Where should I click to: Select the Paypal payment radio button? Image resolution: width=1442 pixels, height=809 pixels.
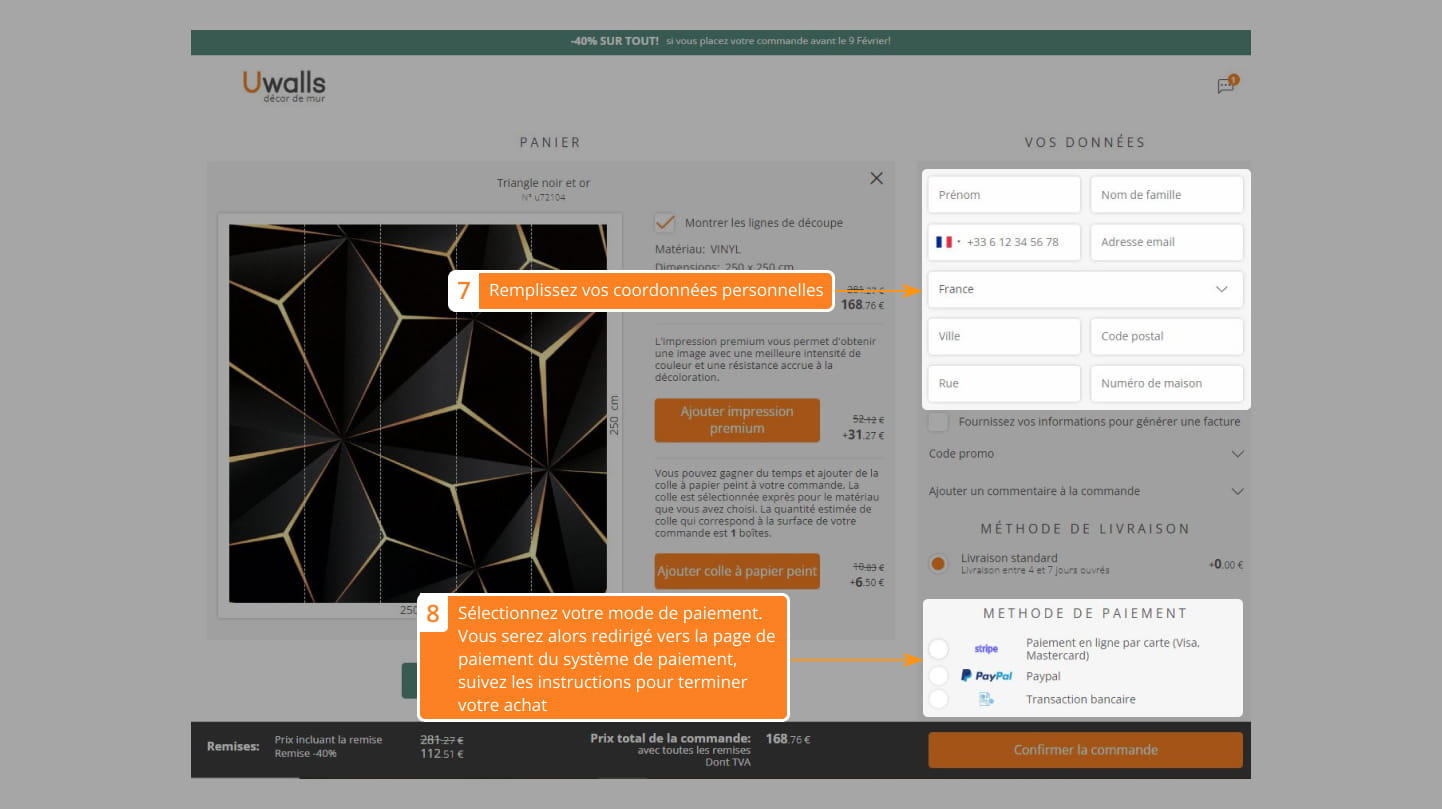(938, 676)
